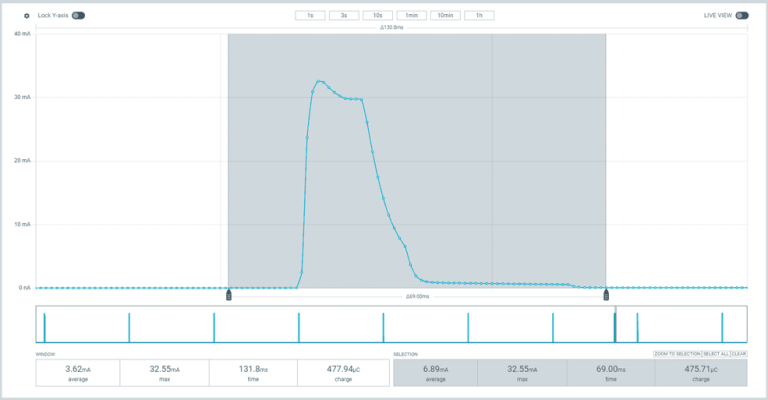768x400 pixels.
Task: Toggle the Lock Y-axis switch
Action: coord(77,16)
